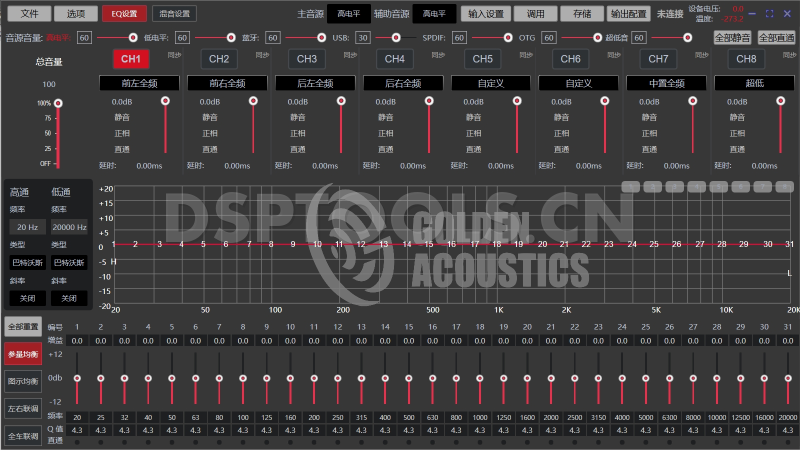
Task: Open the low-pass 巴特沃斯 filter type dropdown
Action: click(x=69, y=263)
